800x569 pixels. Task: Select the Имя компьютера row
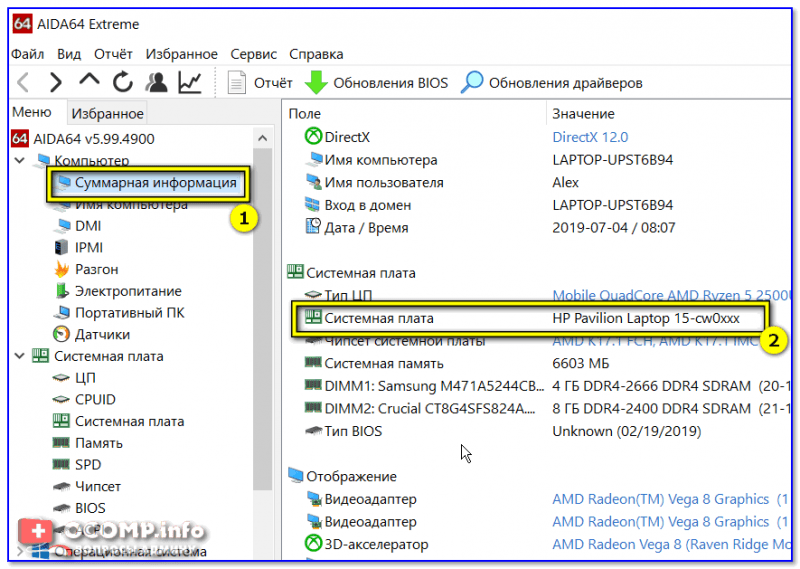(x=539, y=160)
